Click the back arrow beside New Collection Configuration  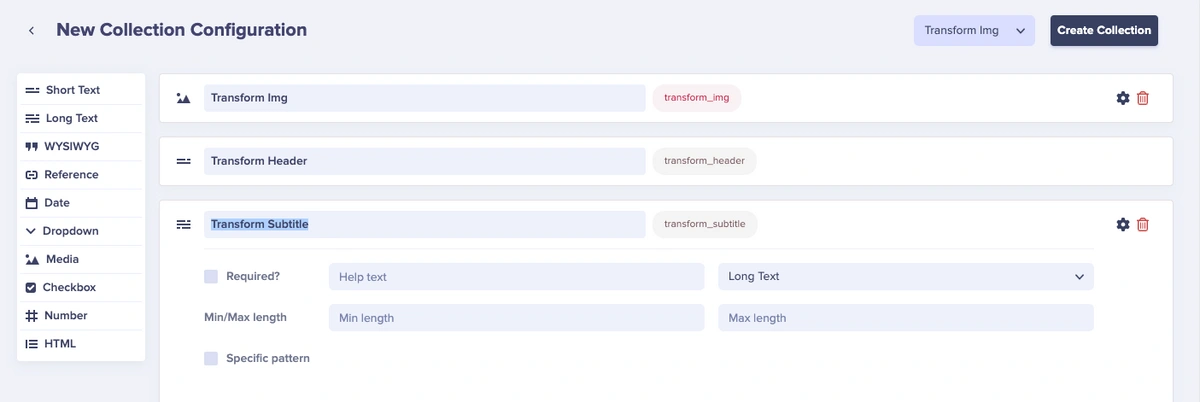click(x=31, y=31)
